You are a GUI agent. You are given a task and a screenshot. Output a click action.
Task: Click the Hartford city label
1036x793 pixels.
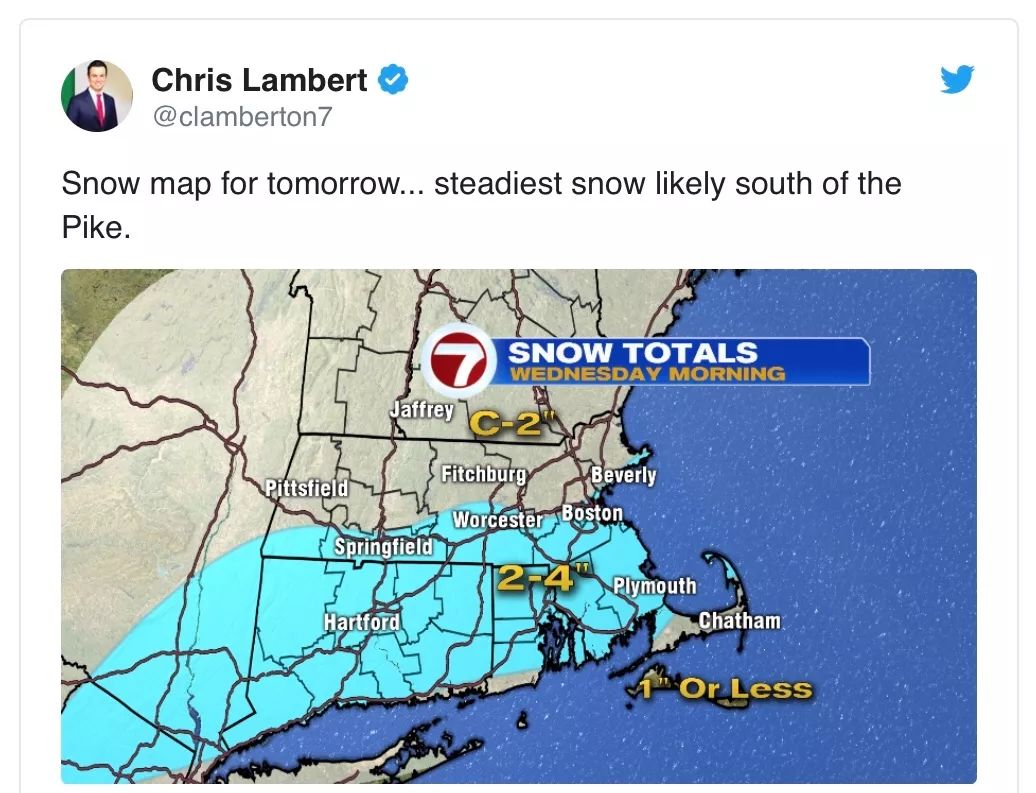(361, 621)
